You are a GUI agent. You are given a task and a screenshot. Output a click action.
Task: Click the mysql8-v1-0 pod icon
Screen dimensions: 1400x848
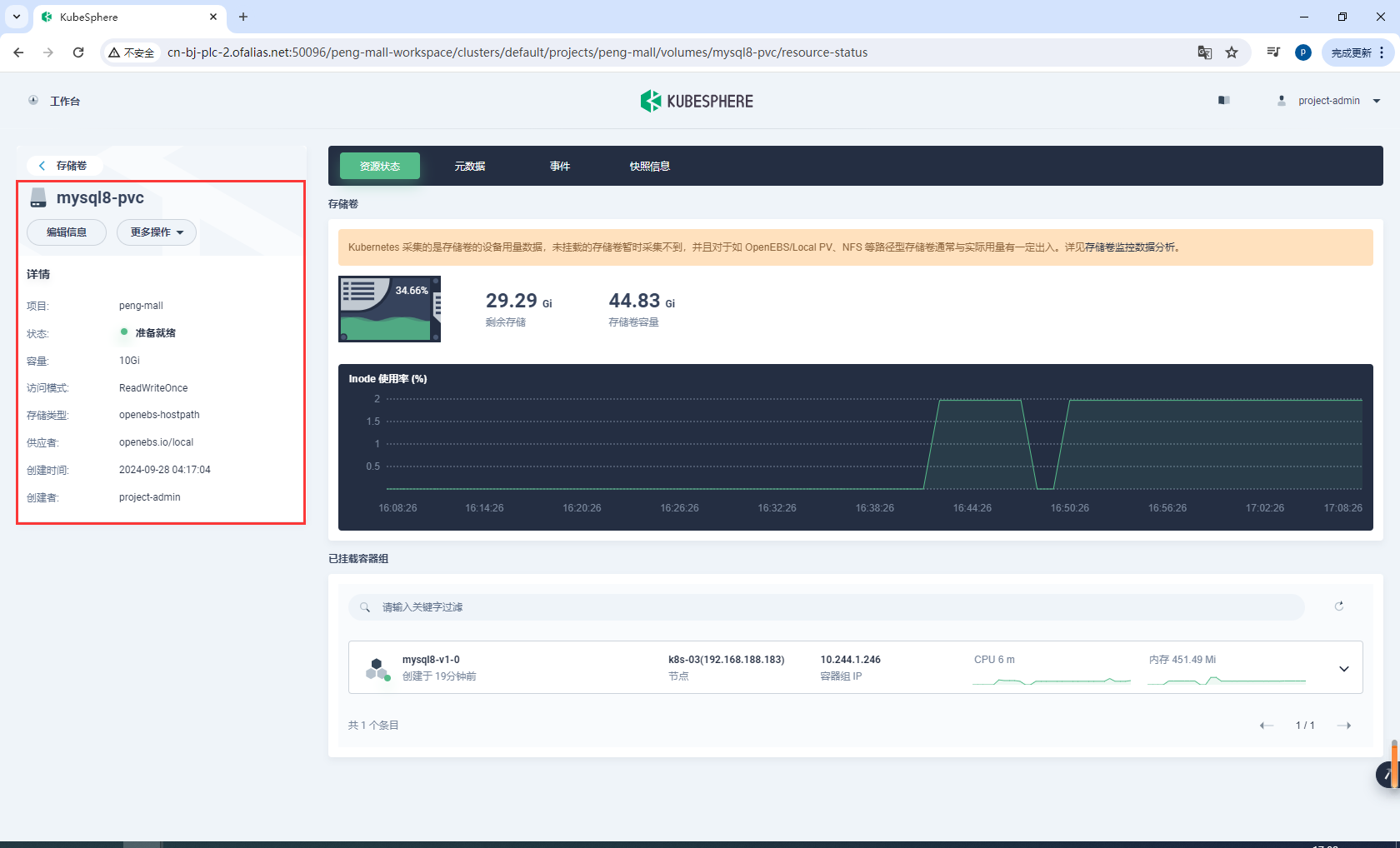(378, 669)
